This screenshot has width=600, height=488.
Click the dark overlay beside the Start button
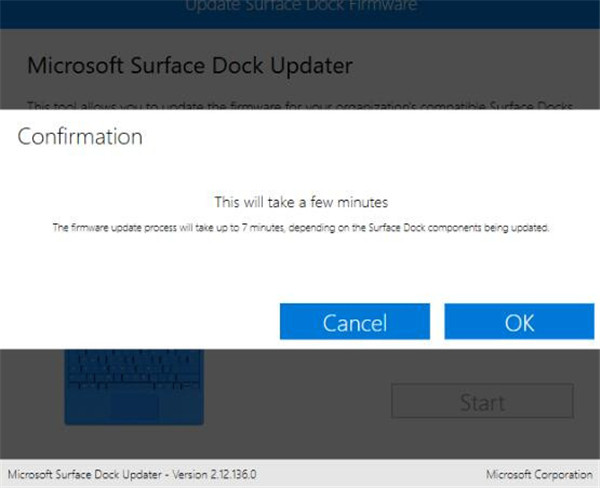[586, 401]
